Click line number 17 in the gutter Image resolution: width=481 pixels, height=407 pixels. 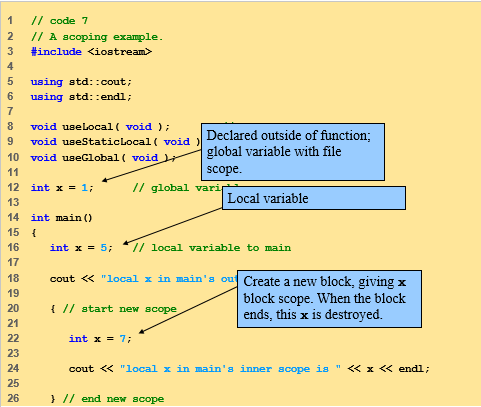(x=13, y=263)
